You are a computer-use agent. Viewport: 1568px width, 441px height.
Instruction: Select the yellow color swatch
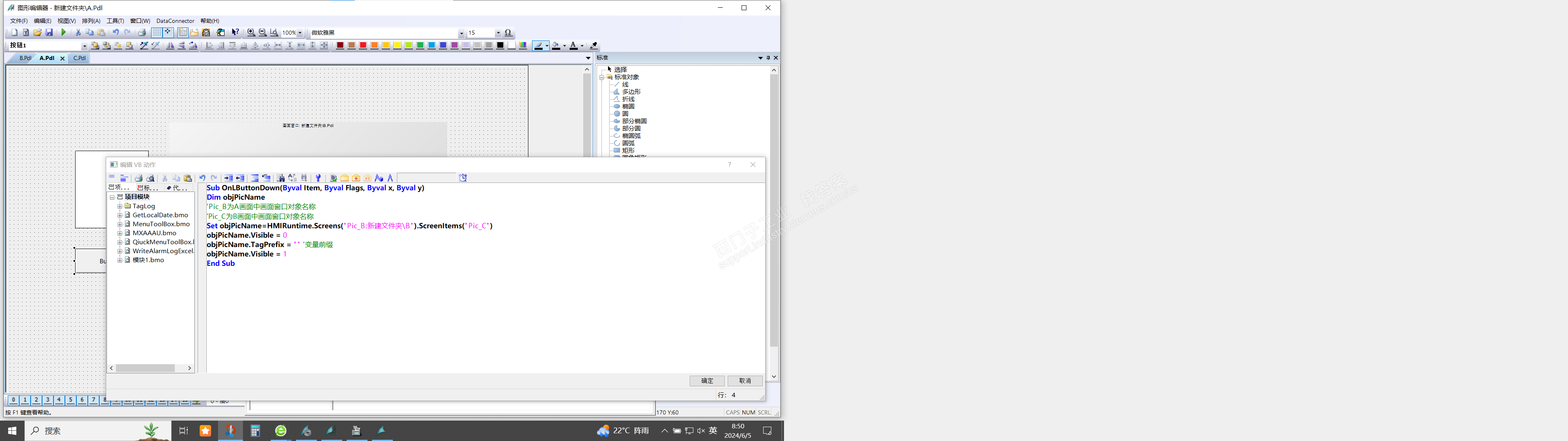(x=397, y=46)
